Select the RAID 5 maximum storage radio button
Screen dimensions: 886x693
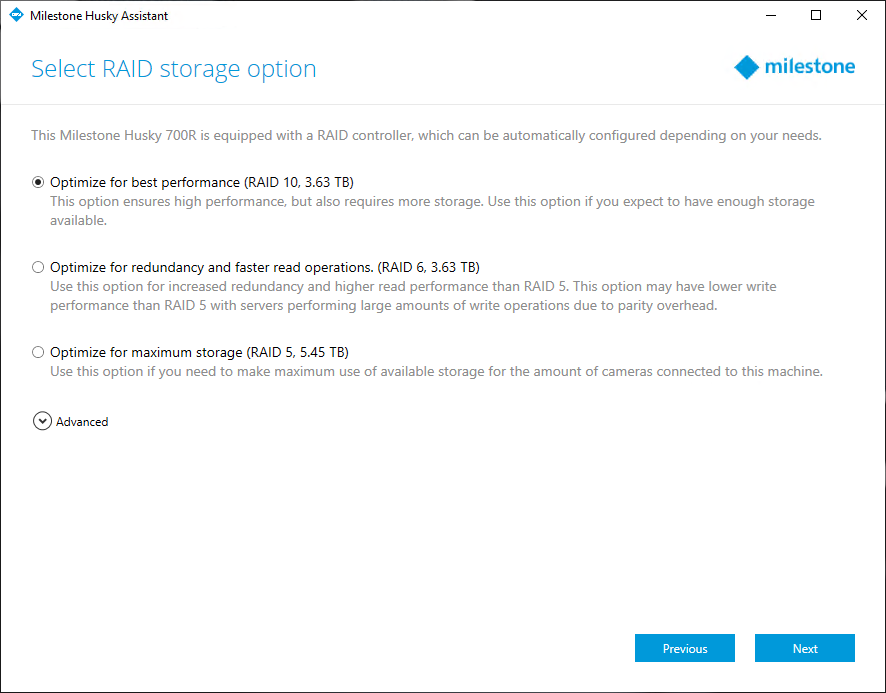click(38, 352)
